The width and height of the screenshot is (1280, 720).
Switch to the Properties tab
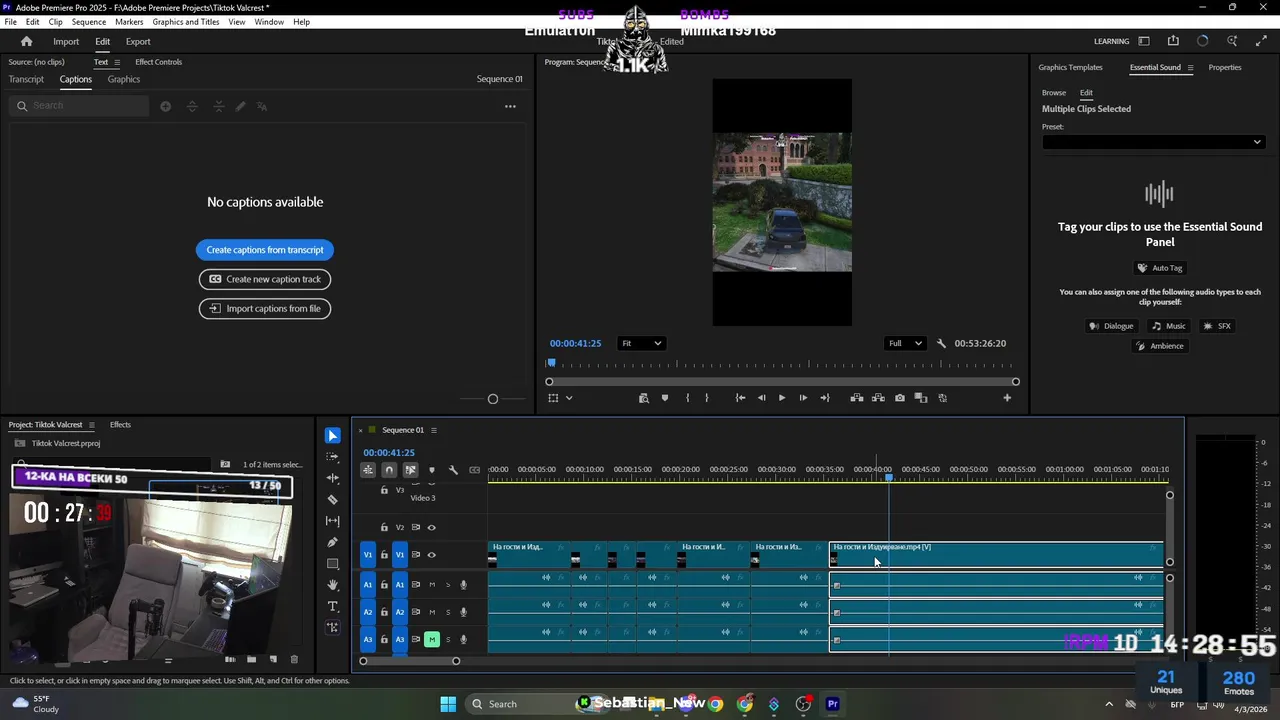pos(1225,68)
